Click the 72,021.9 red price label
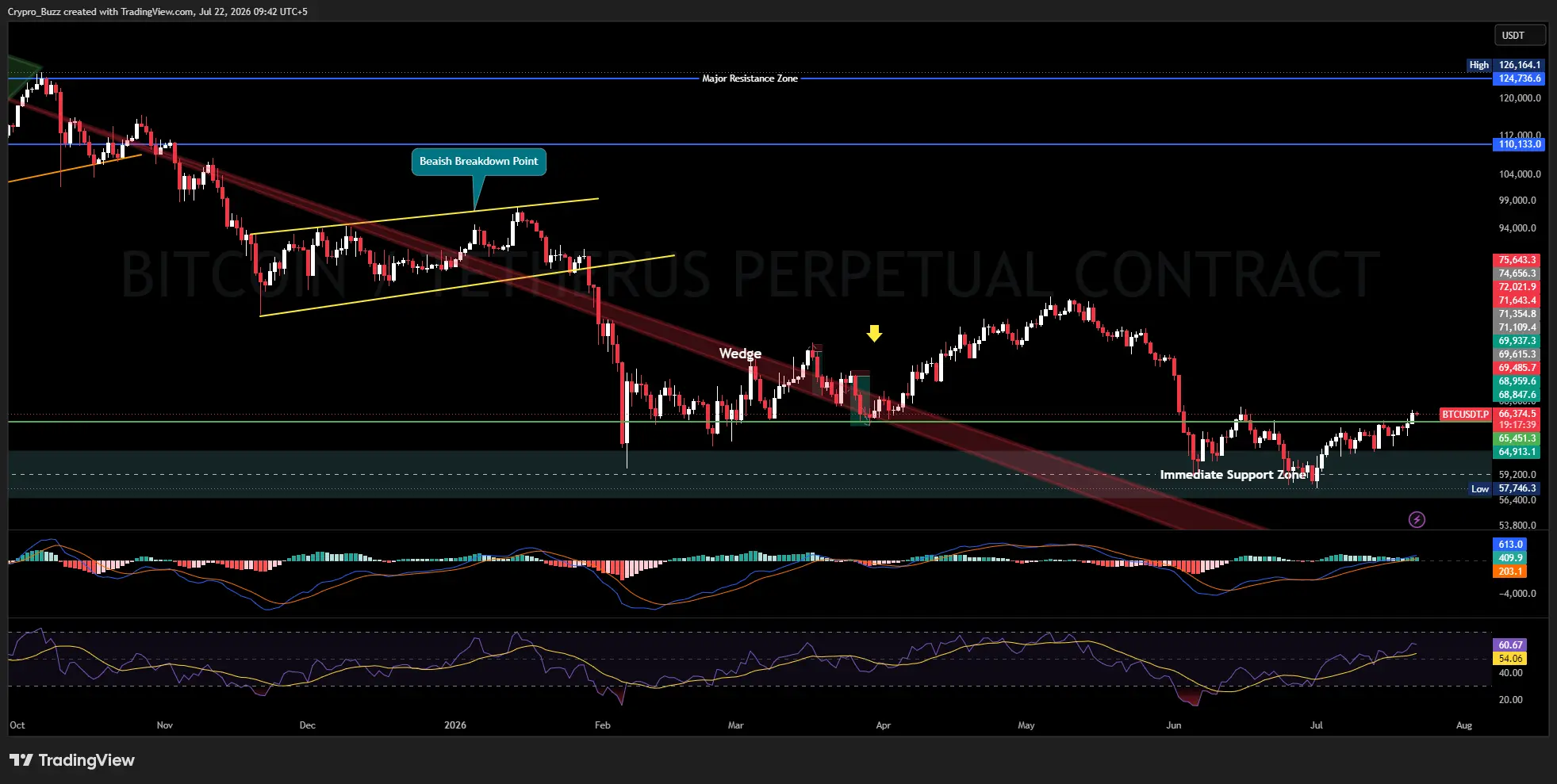 (x=1517, y=287)
